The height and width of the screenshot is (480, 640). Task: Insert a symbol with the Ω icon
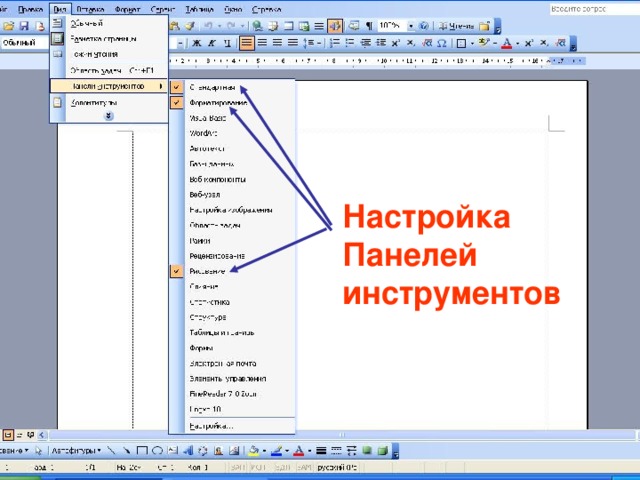point(442,43)
